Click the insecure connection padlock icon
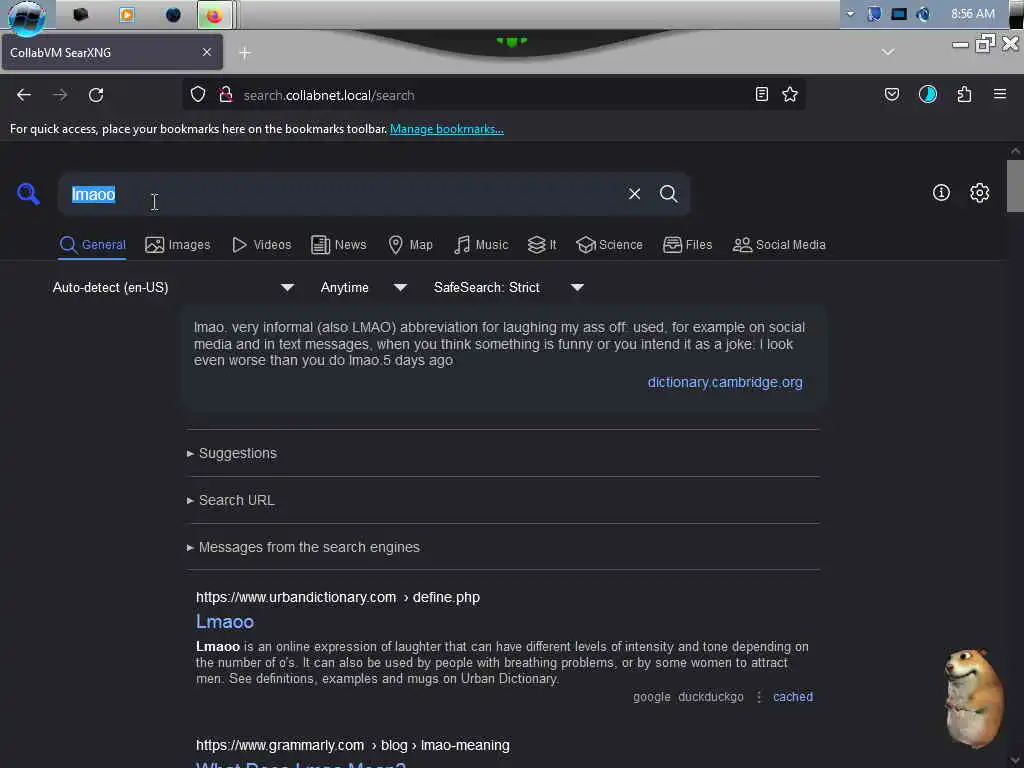The height and width of the screenshot is (768, 1024). click(225, 95)
